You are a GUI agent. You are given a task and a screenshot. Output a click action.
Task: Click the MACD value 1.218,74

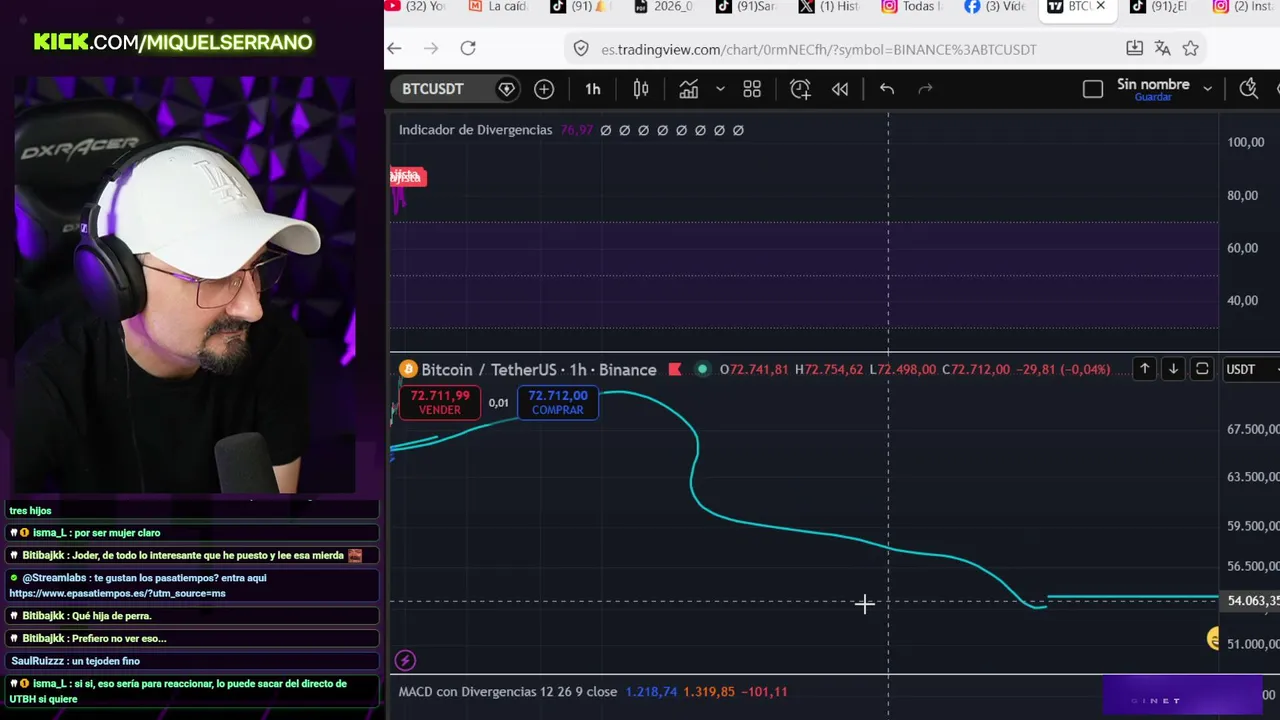pos(651,692)
